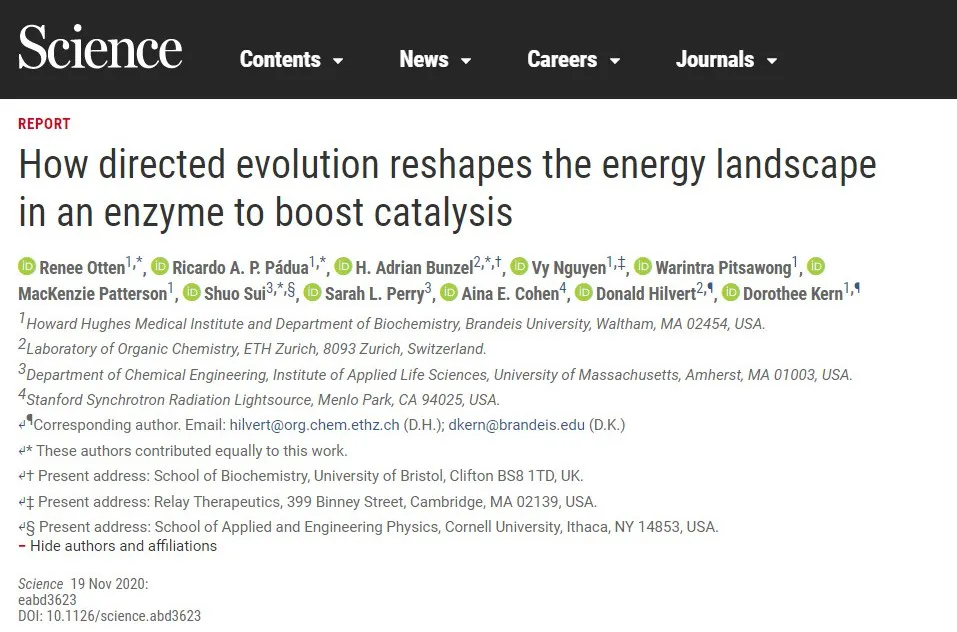Click author name Ricardo A. P. Pádua
Image resolution: width=957 pixels, height=632 pixels.
(240, 268)
